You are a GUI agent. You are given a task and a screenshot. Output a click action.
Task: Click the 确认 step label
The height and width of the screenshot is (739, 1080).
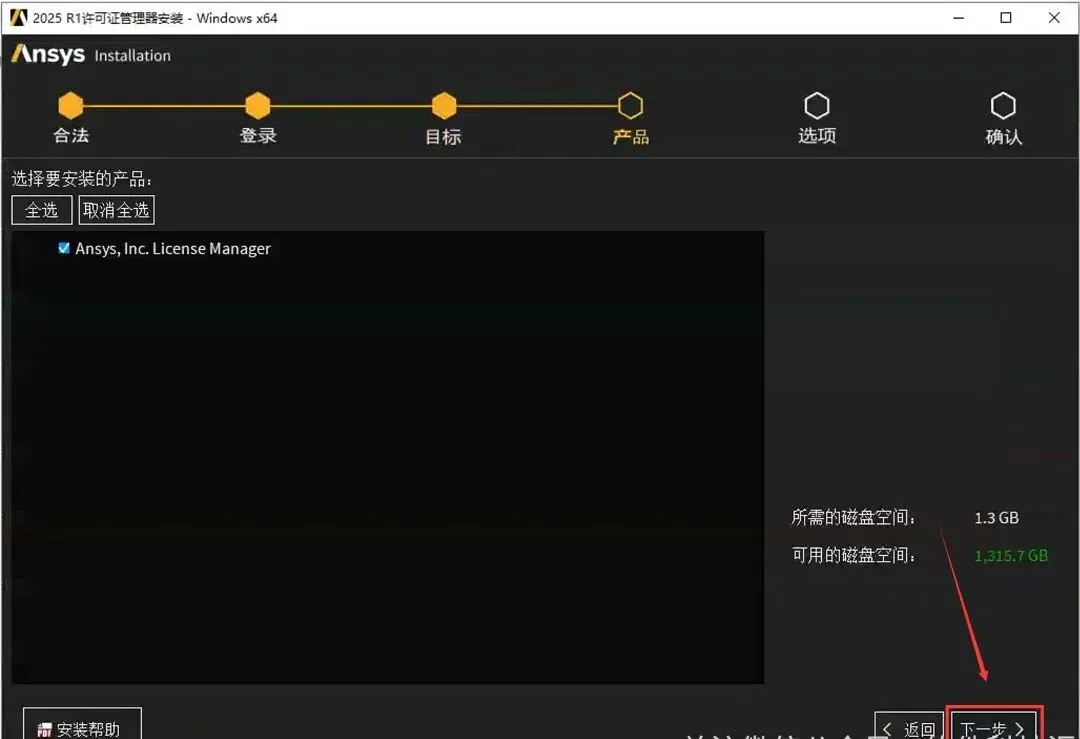(1004, 137)
